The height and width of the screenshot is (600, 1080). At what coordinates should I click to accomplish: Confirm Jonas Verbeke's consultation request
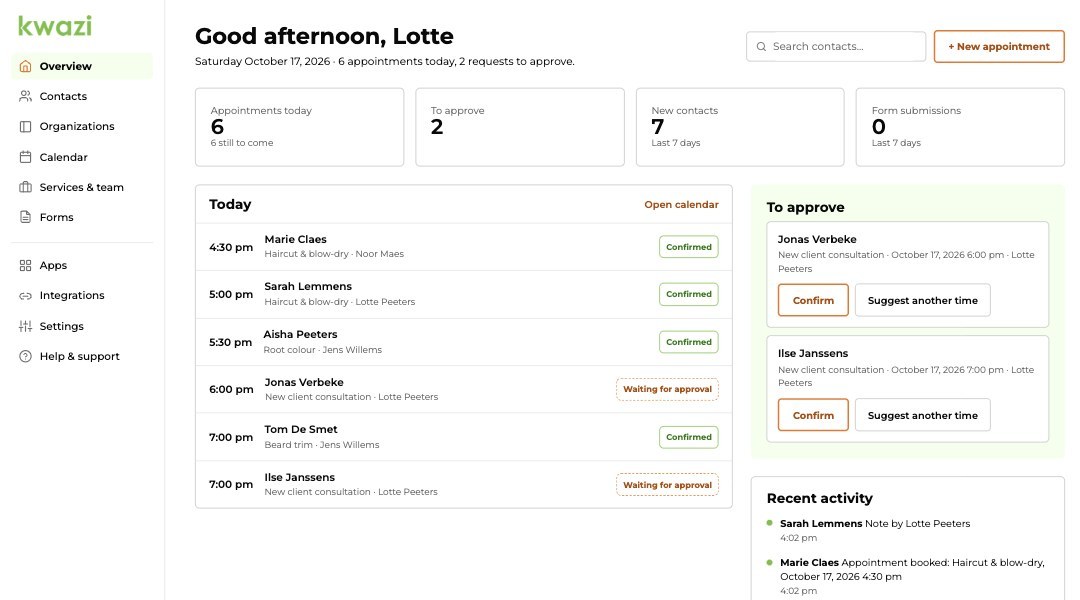[813, 300]
